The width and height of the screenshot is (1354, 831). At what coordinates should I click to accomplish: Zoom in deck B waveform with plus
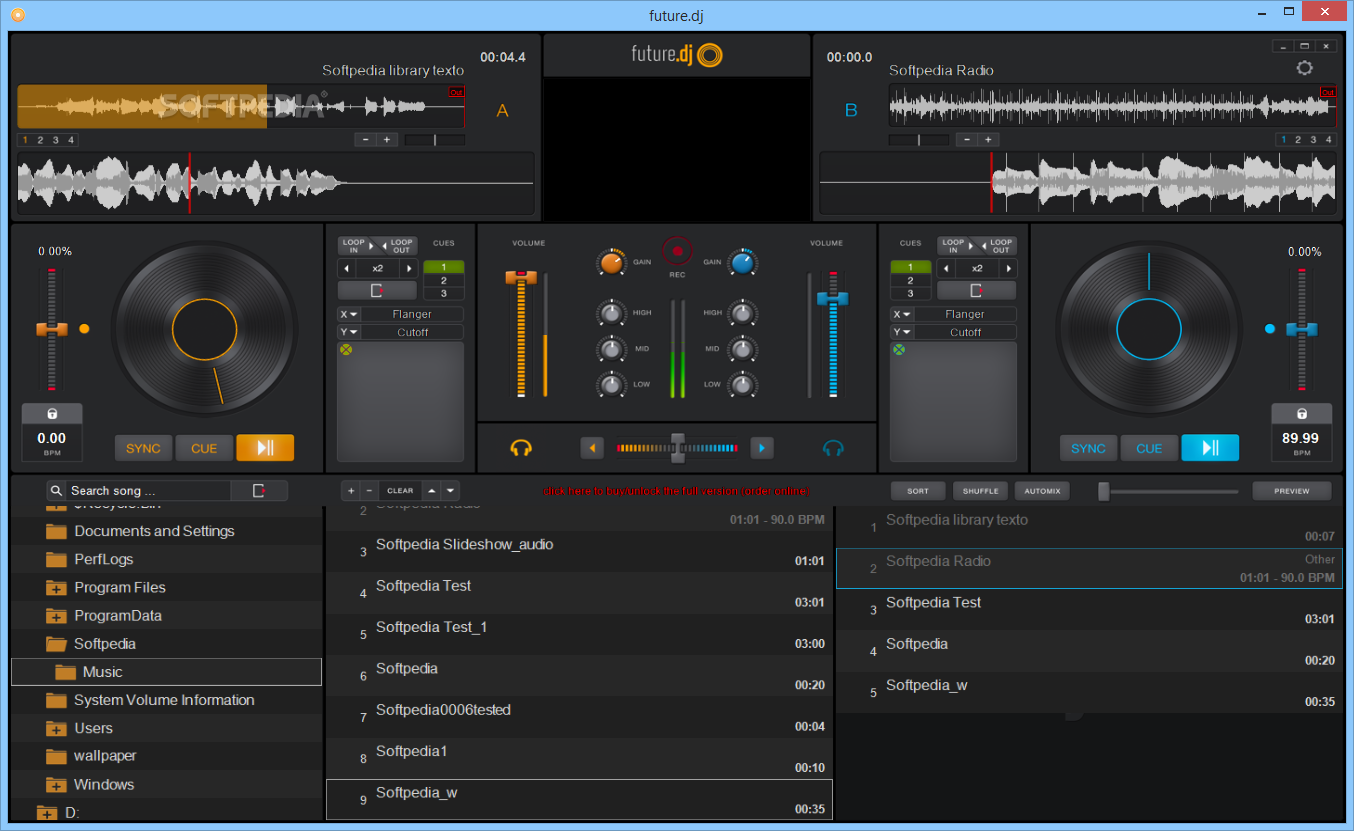(987, 139)
